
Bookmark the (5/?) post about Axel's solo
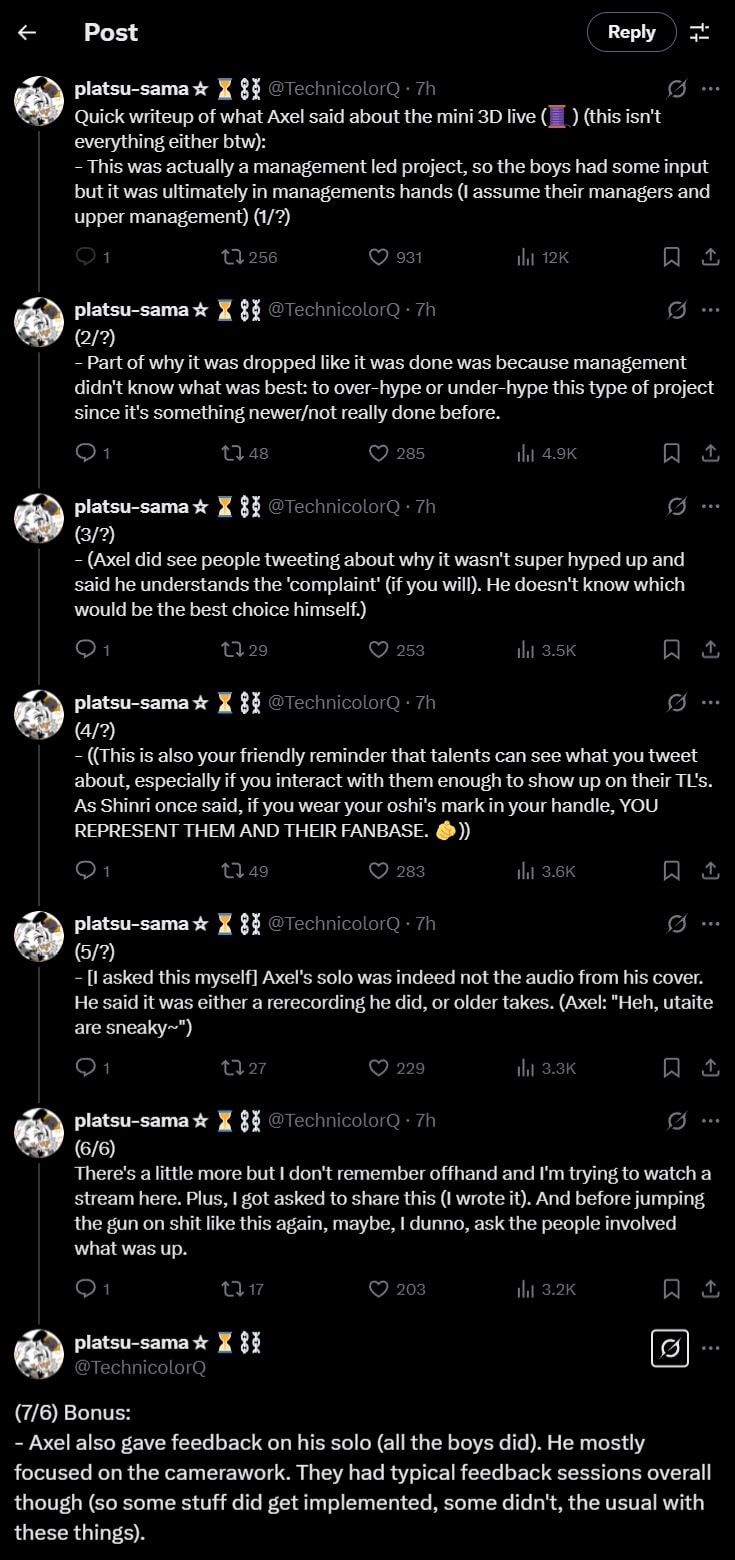672,1068
